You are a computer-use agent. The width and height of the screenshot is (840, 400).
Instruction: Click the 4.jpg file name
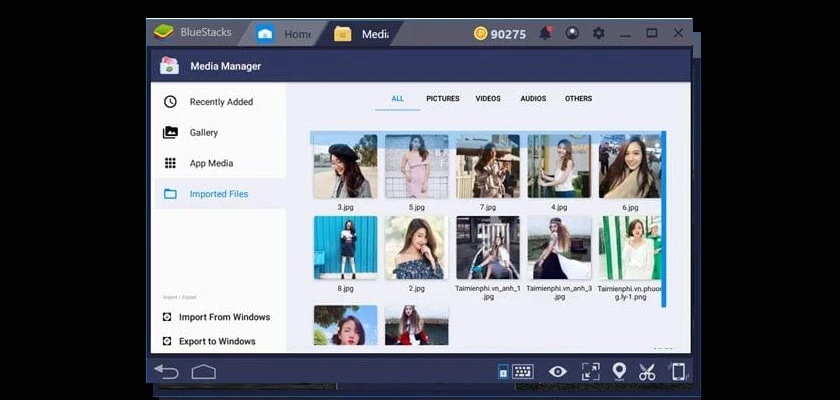559,207
